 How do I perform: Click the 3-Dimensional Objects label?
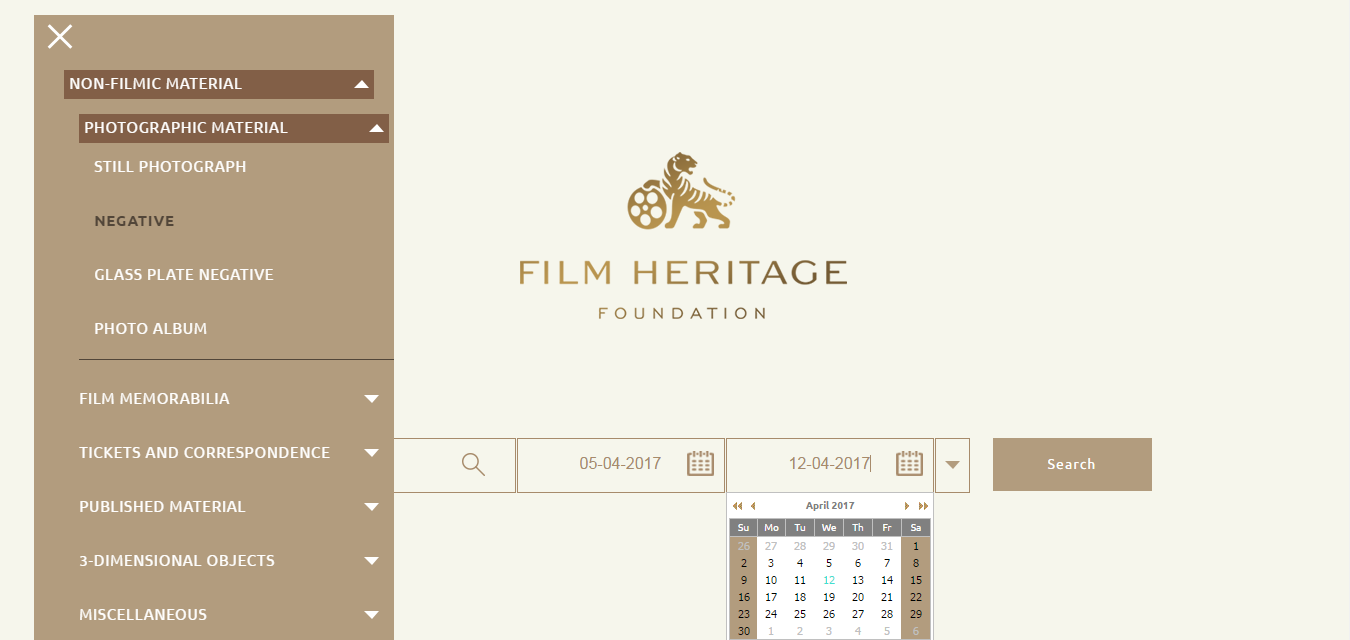[x=177, y=561]
